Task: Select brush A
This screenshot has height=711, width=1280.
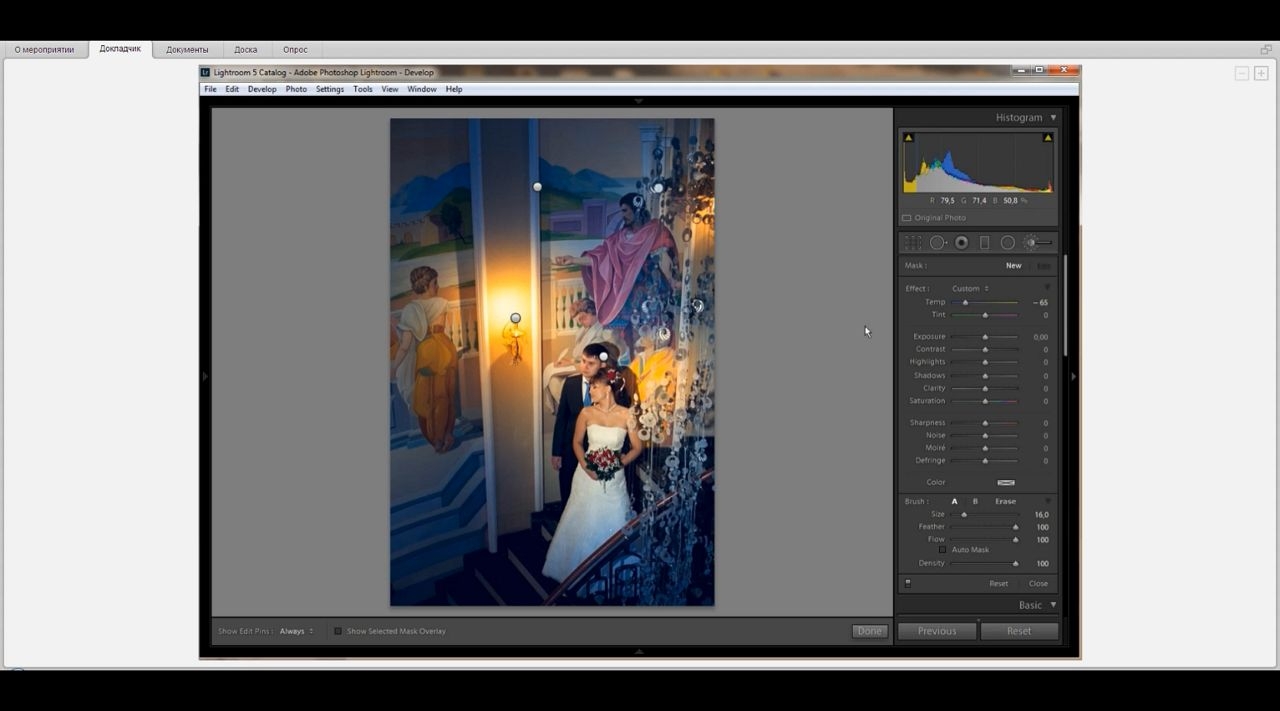Action: pos(954,501)
